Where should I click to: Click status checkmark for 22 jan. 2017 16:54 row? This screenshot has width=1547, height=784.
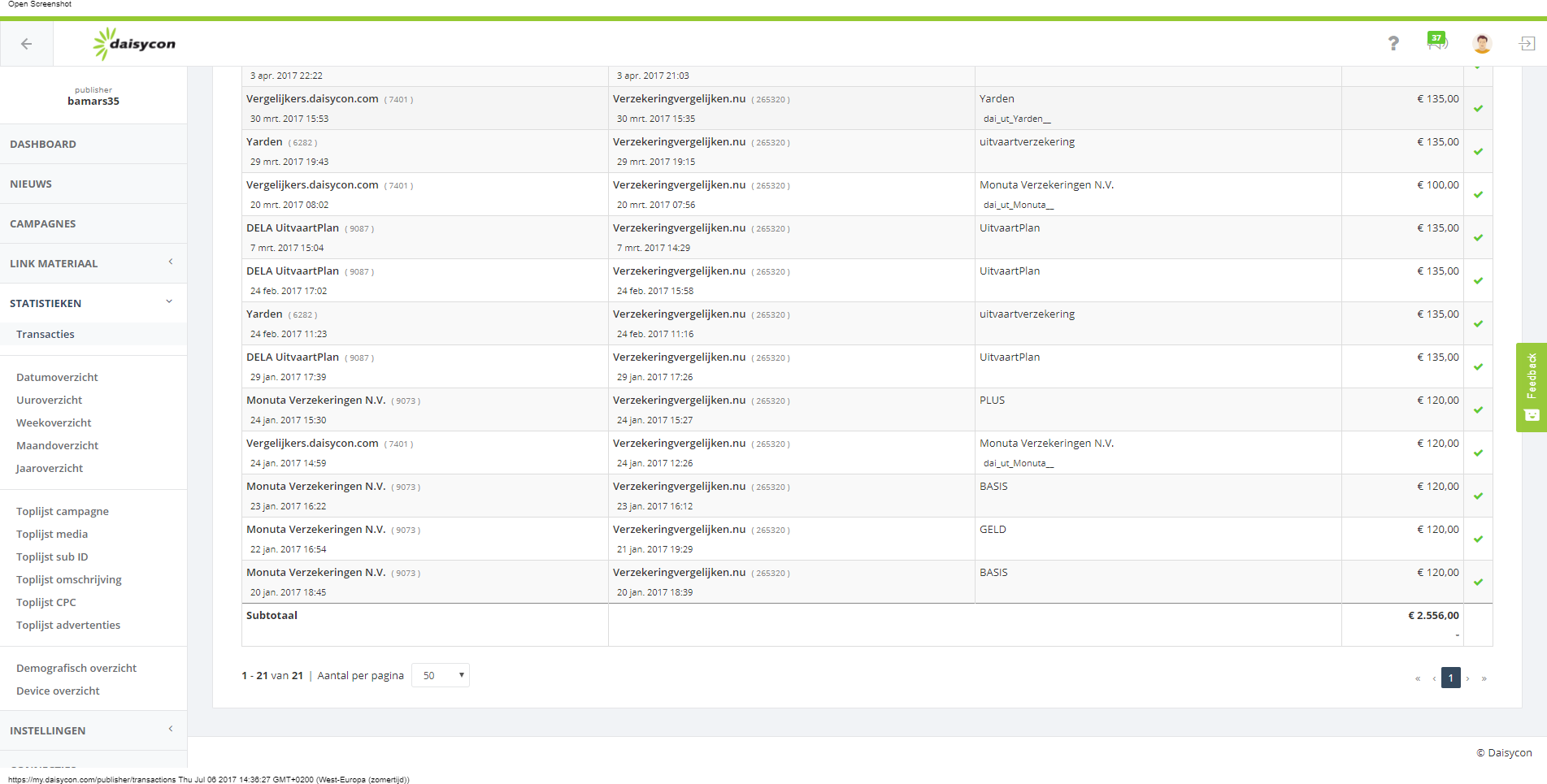(x=1478, y=539)
